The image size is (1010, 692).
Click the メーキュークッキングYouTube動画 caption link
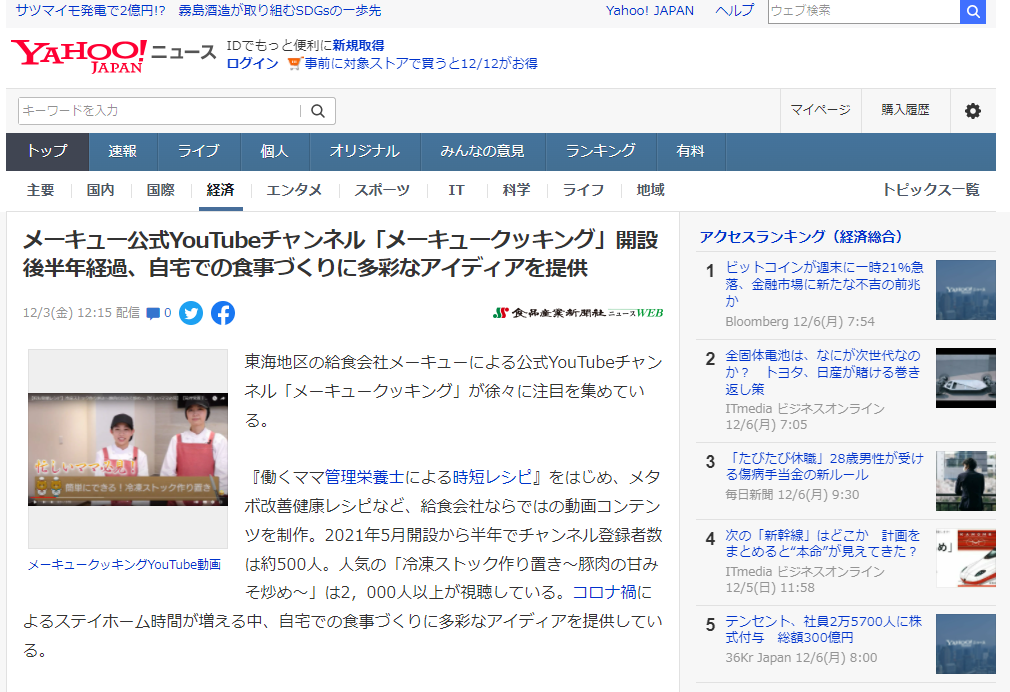click(124, 565)
